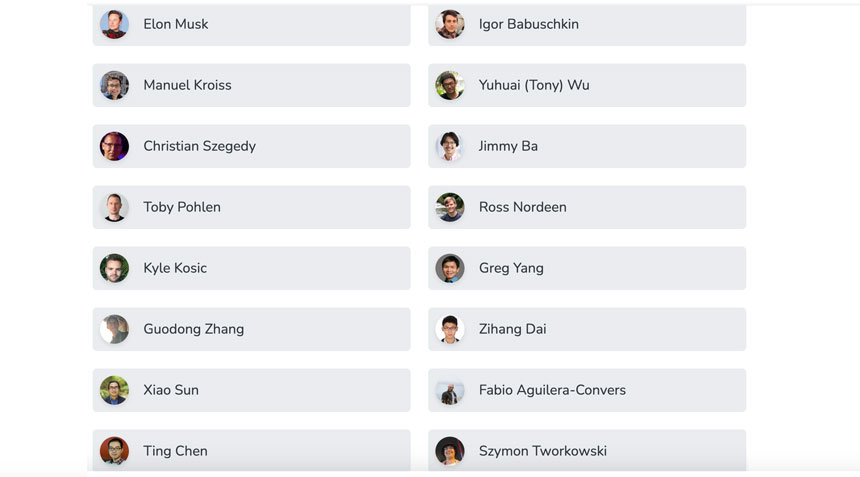Select the avatar beside Szymon Tworkowski

click(x=450, y=451)
